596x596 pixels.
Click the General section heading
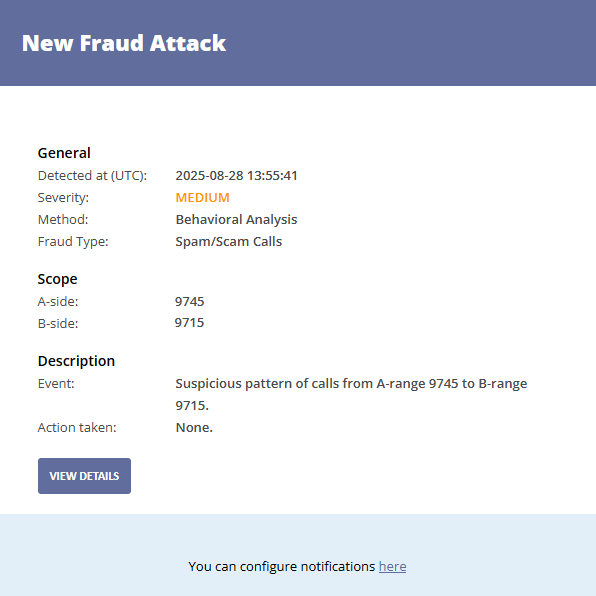(64, 153)
